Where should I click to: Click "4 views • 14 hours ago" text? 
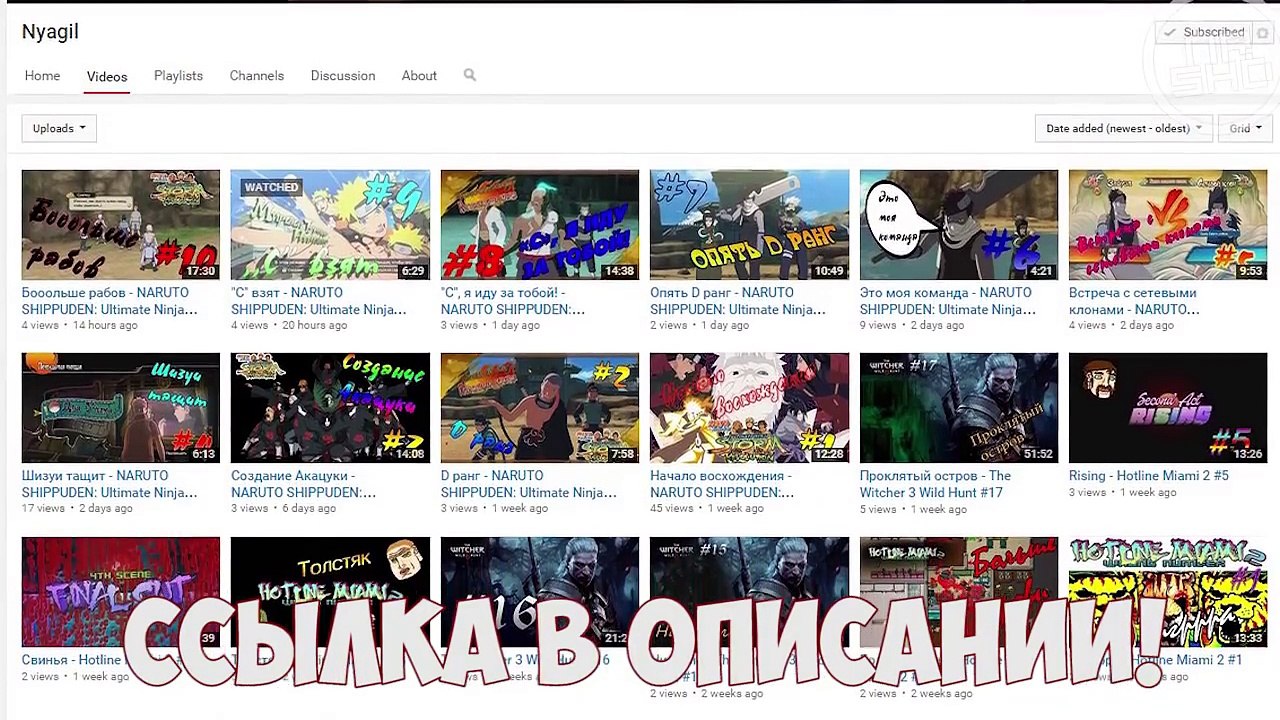80,325
